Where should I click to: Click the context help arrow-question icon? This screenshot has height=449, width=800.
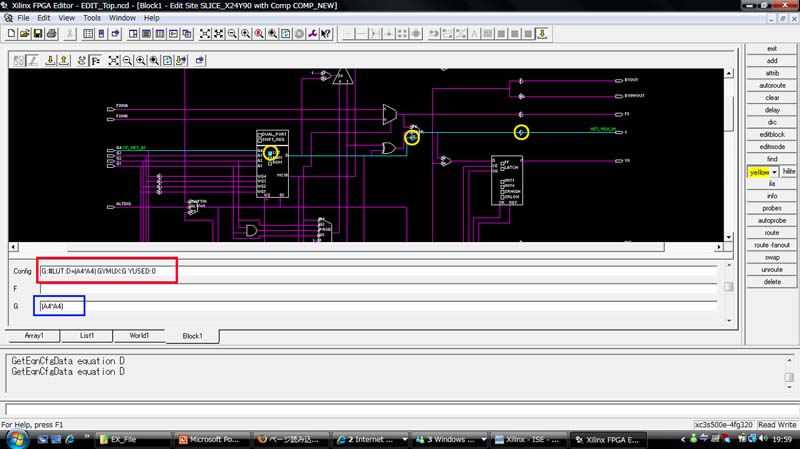point(326,34)
